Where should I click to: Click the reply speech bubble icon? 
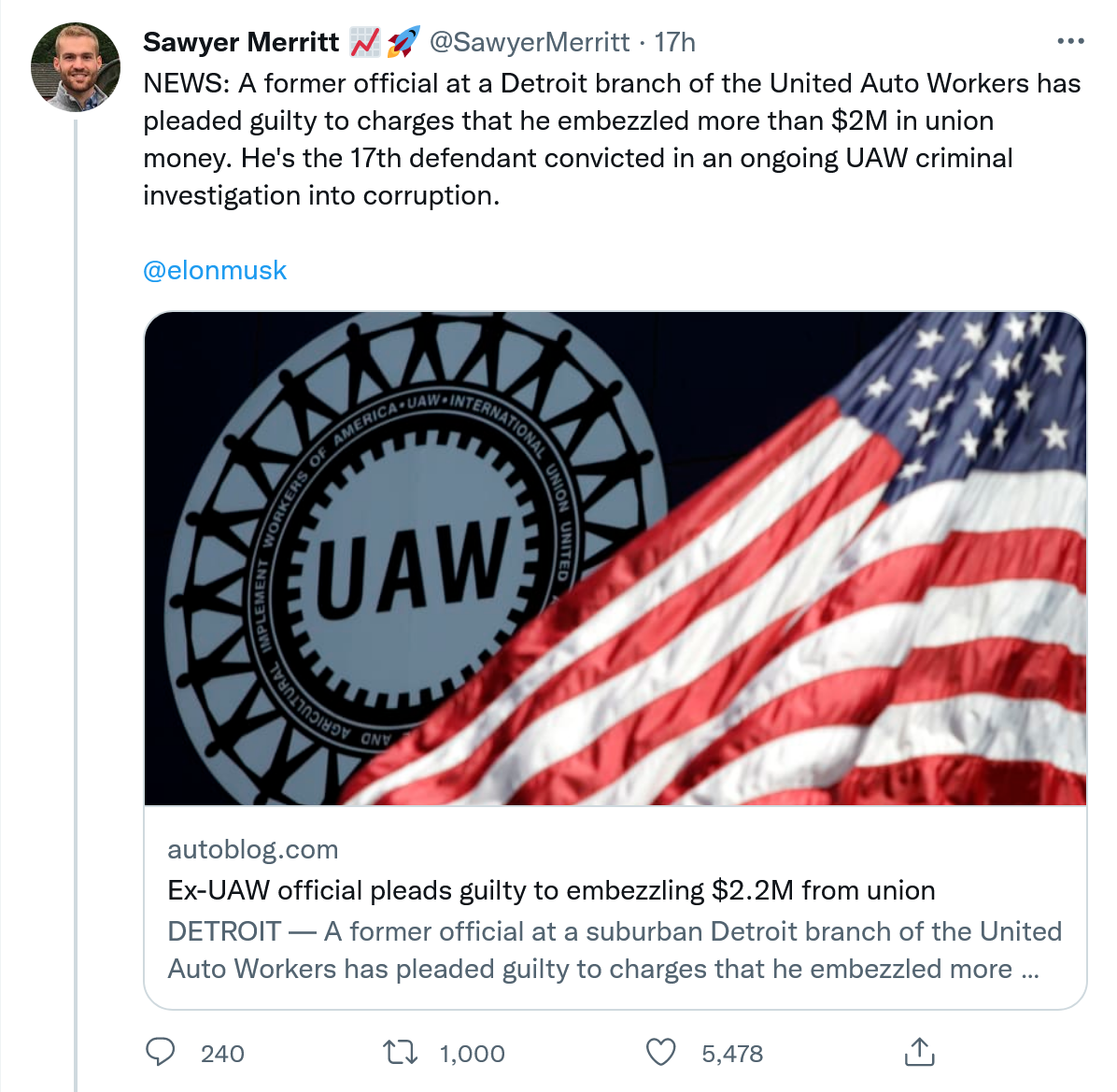pyautogui.click(x=161, y=1052)
